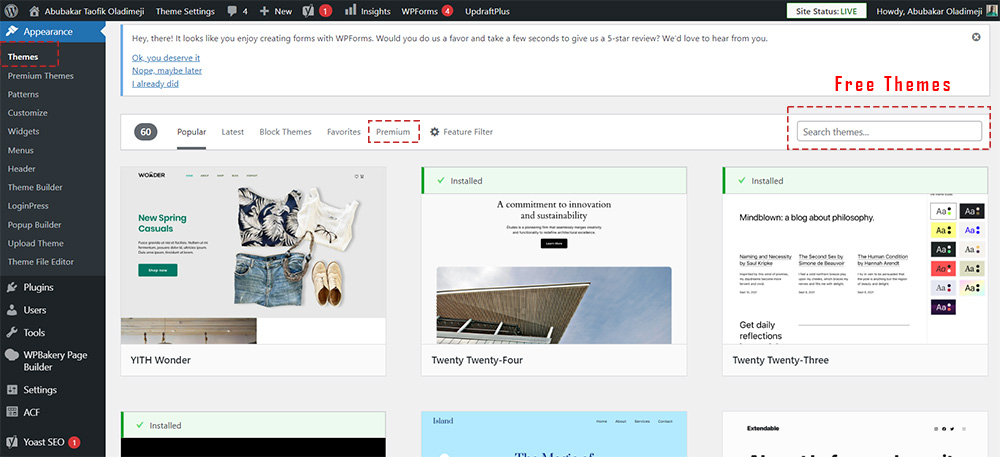Open Popup Builder in the sidebar
This screenshot has width=1000, height=457.
tap(34, 225)
